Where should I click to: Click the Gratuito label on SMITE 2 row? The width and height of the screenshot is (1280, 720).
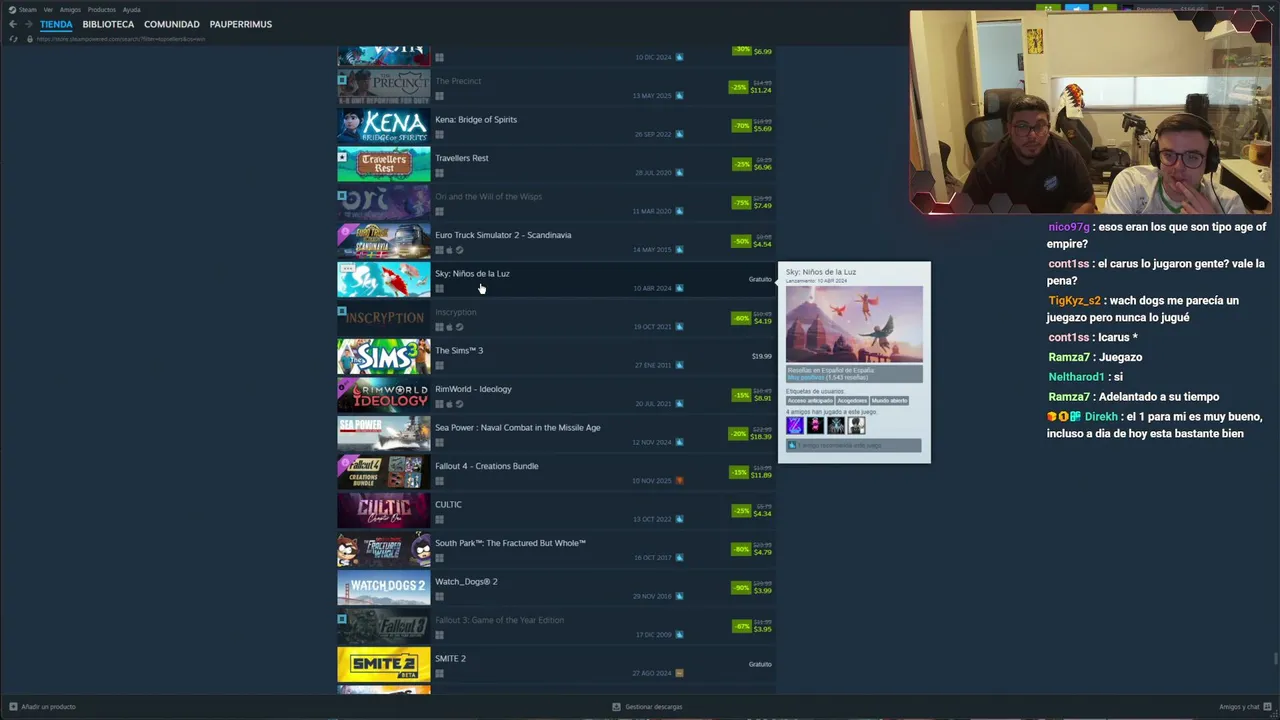[x=760, y=664]
